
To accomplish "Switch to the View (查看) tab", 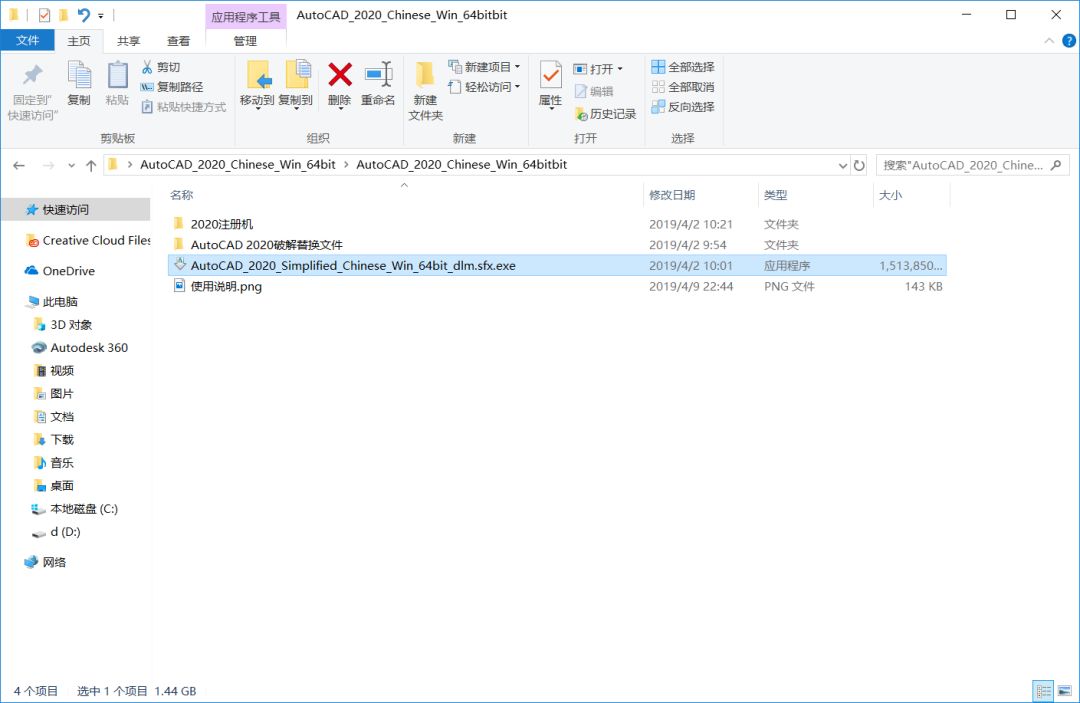I will click(178, 41).
